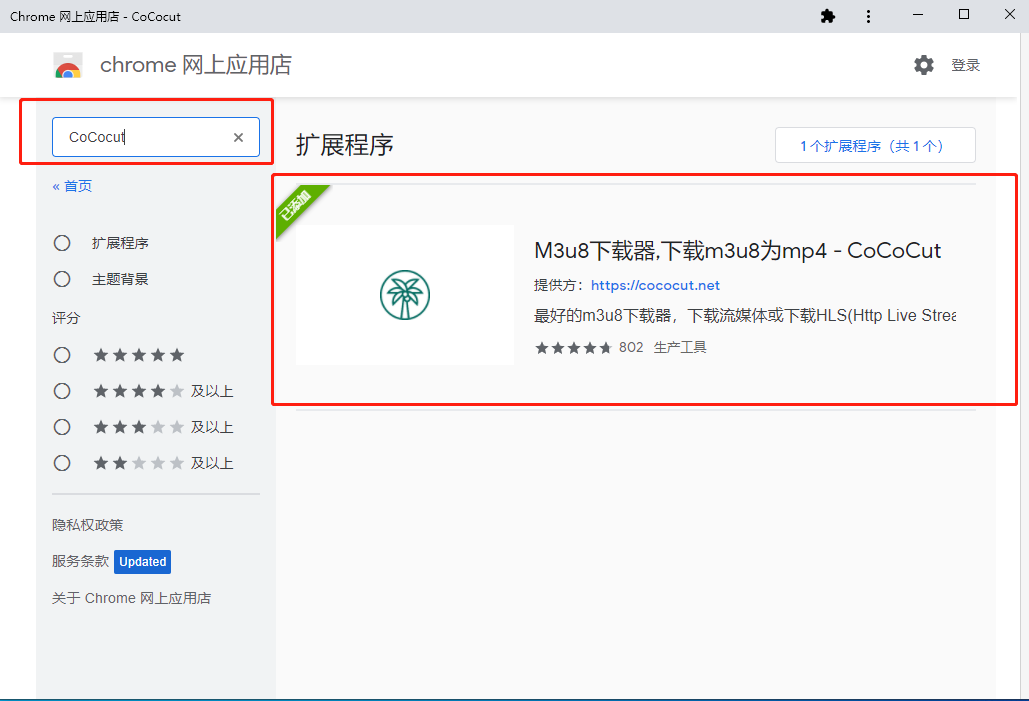Screen dimensions: 1029x701
Task: Click the star rating of CoCoCut
Action: (x=573, y=348)
